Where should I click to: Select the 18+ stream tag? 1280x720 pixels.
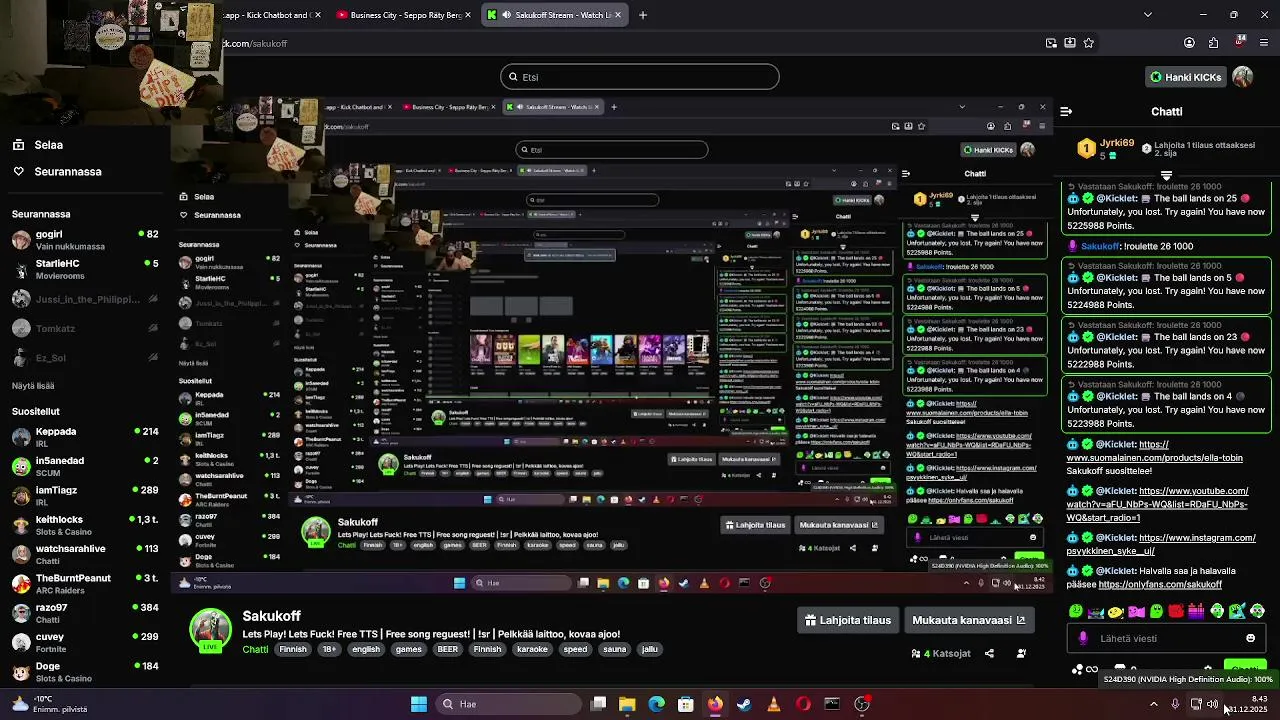pos(329,649)
